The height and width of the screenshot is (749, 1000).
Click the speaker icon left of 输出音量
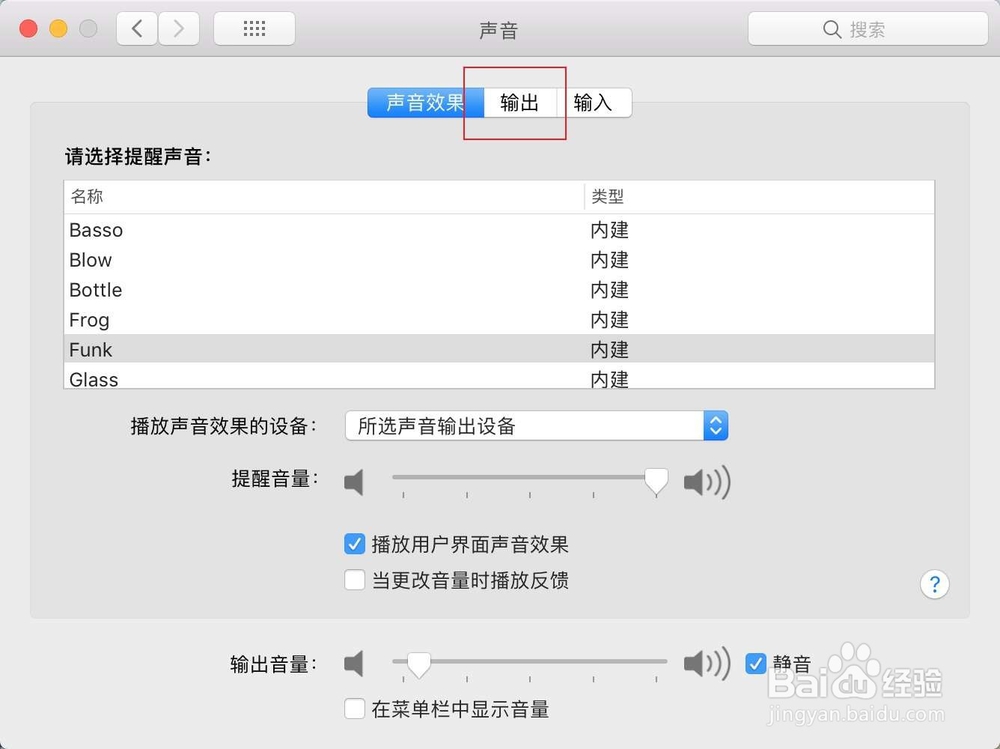coord(355,663)
